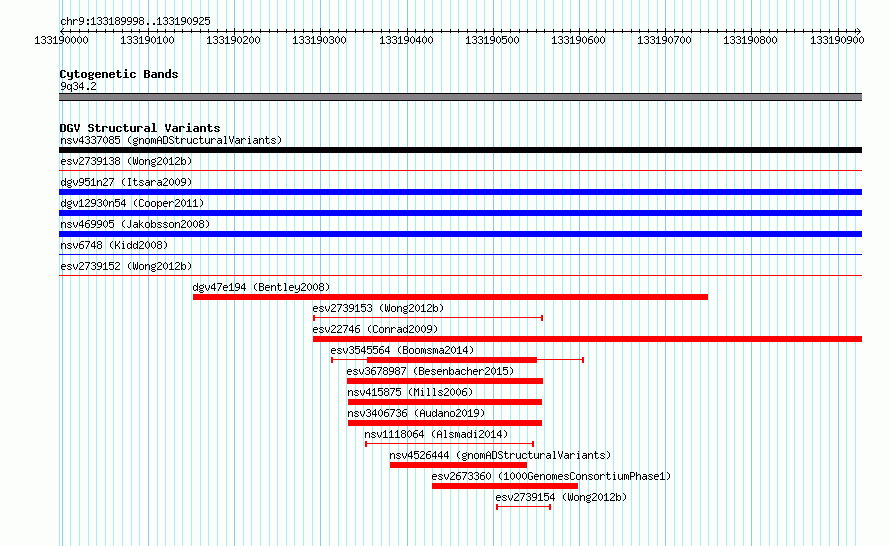The height and width of the screenshot is (546, 890).
Task: Click the red bar under esv2673360
Action: click(x=505, y=486)
